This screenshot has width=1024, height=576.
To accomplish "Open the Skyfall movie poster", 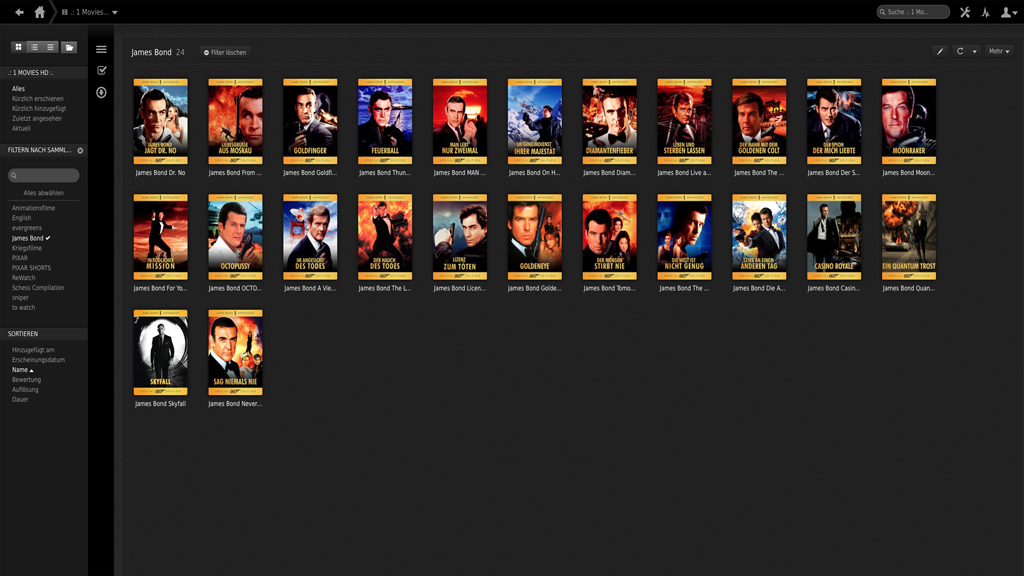I will pyautogui.click(x=161, y=353).
